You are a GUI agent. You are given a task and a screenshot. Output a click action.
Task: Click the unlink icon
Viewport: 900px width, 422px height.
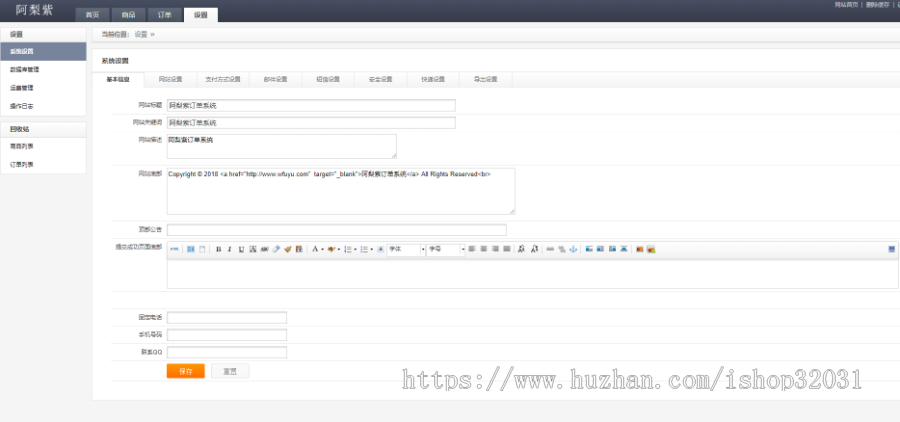(561, 249)
